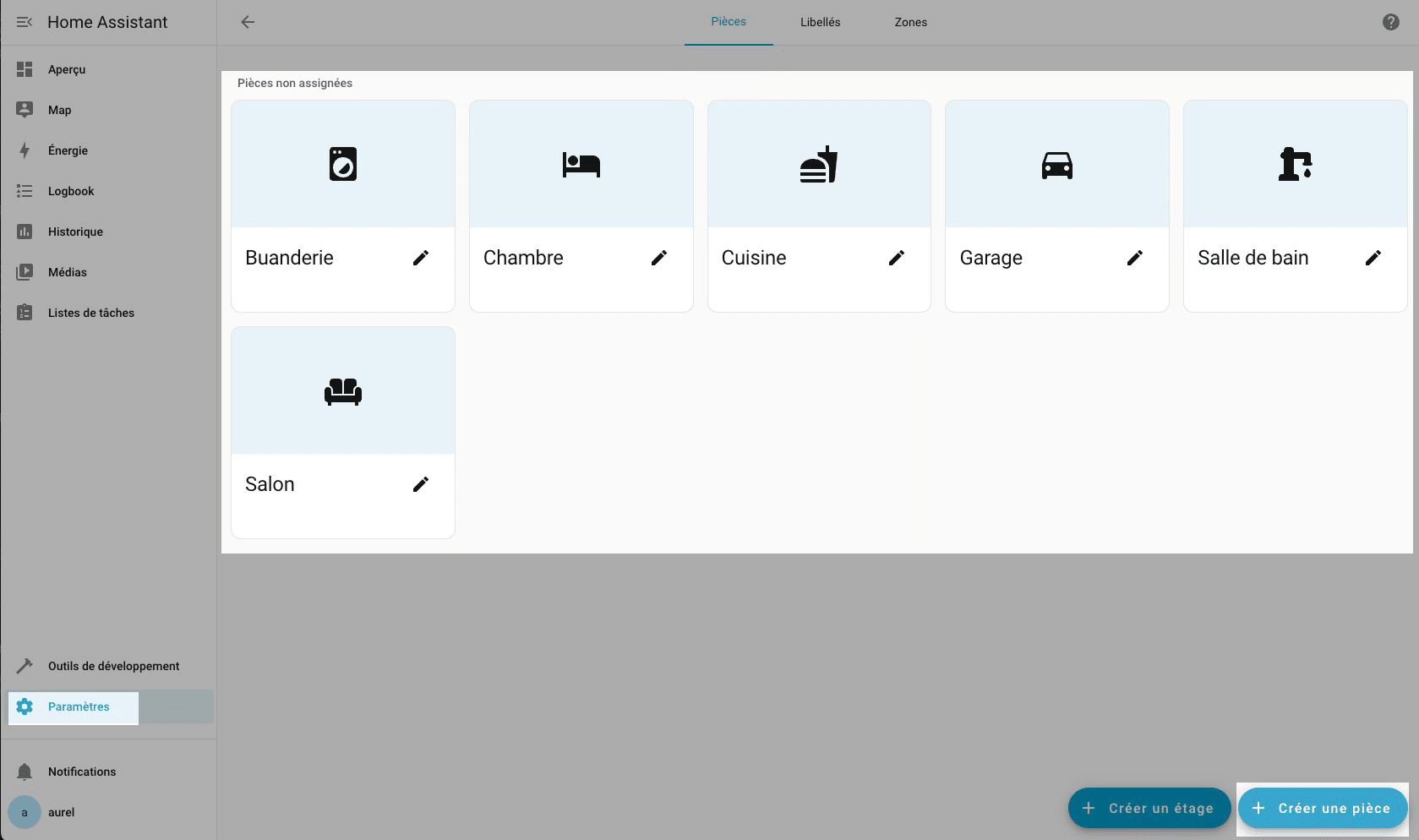This screenshot has height=840, width=1419.
Task: Click the Historique chart icon
Action: tap(25, 232)
